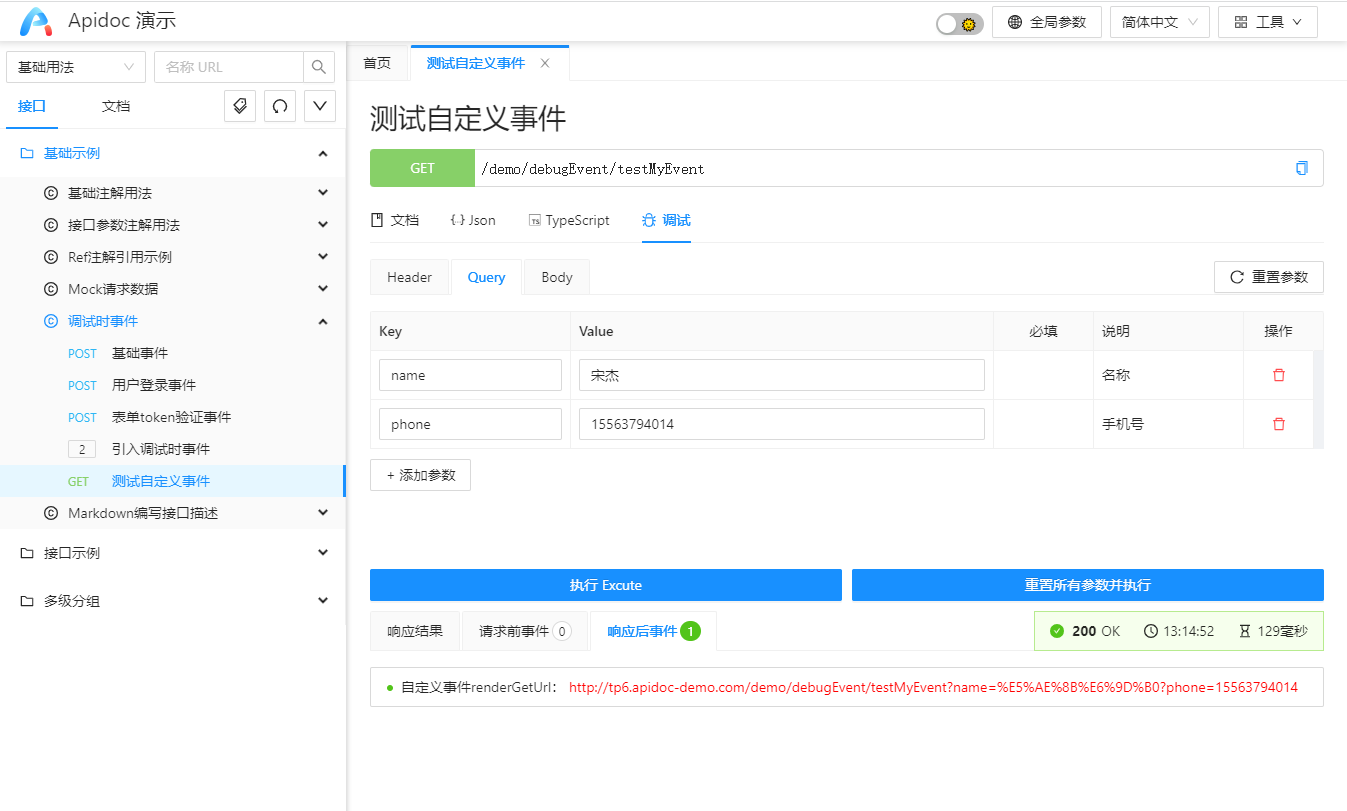Screen dimensions: 1347x811
Task: Click the 添加参数 button
Action: point(420,475)
